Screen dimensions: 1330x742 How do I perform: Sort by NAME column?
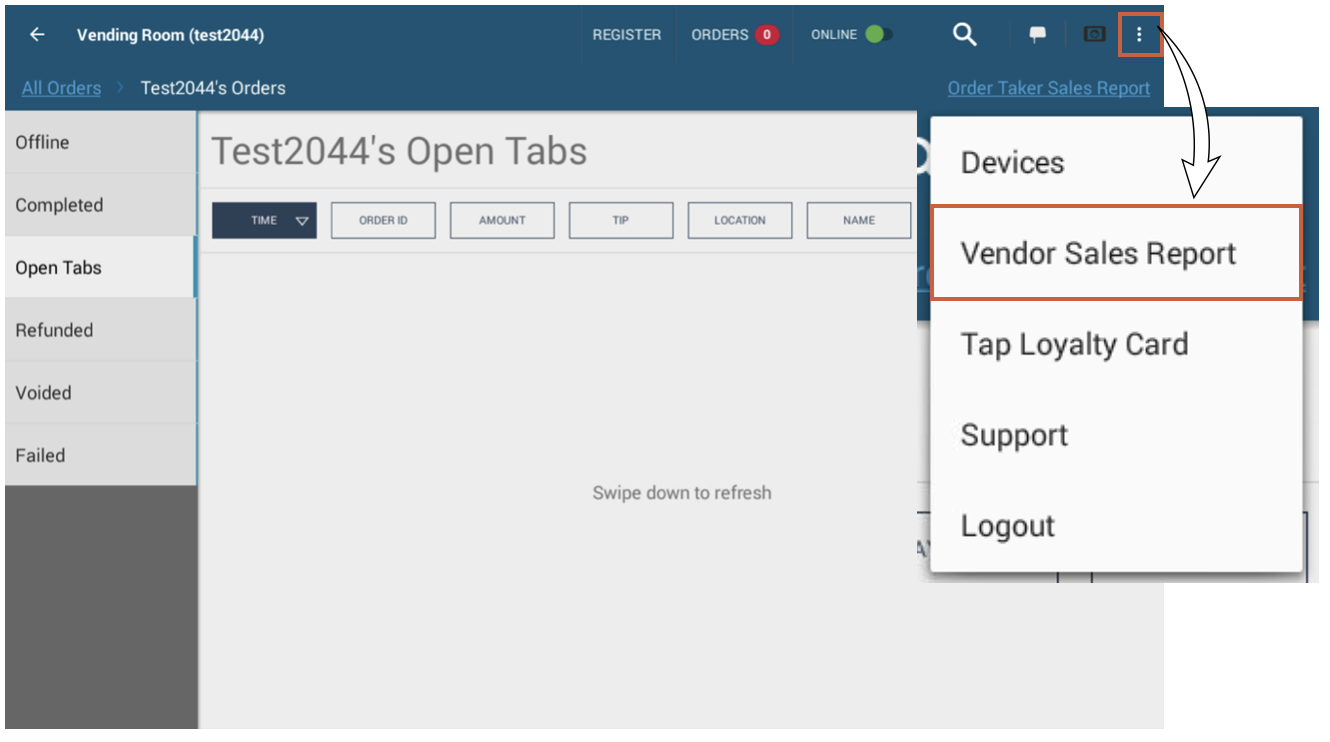click(859, 220)
